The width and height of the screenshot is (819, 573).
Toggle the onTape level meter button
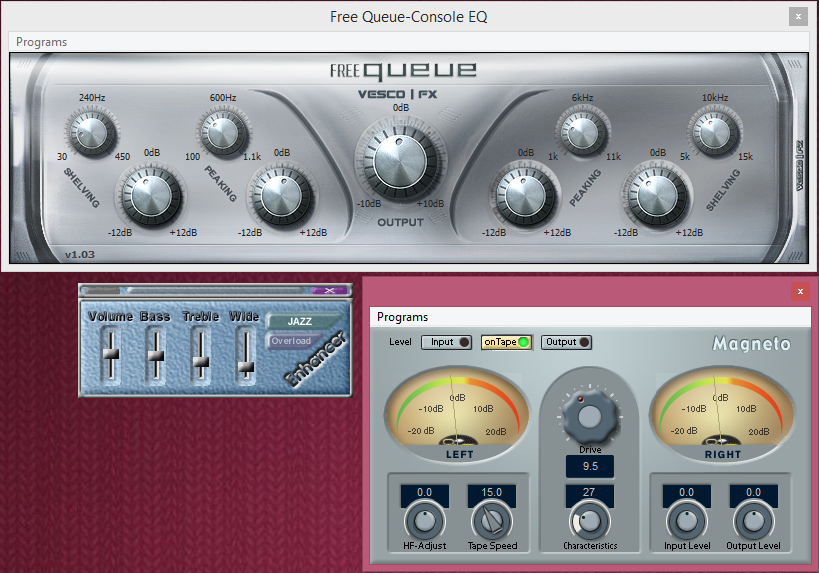pos(506,342)
